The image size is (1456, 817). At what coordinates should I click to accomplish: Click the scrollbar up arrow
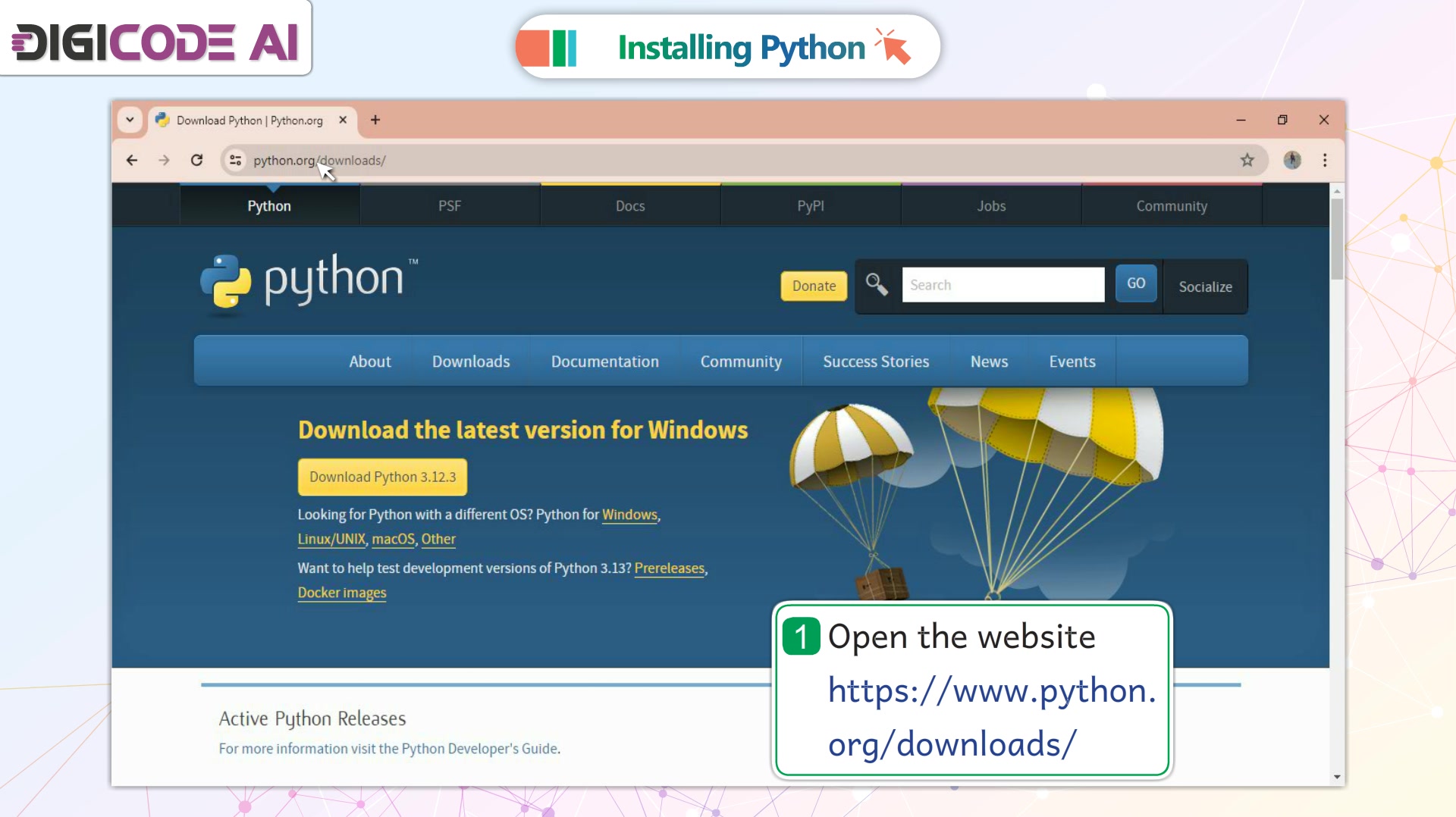(1337, 190)
